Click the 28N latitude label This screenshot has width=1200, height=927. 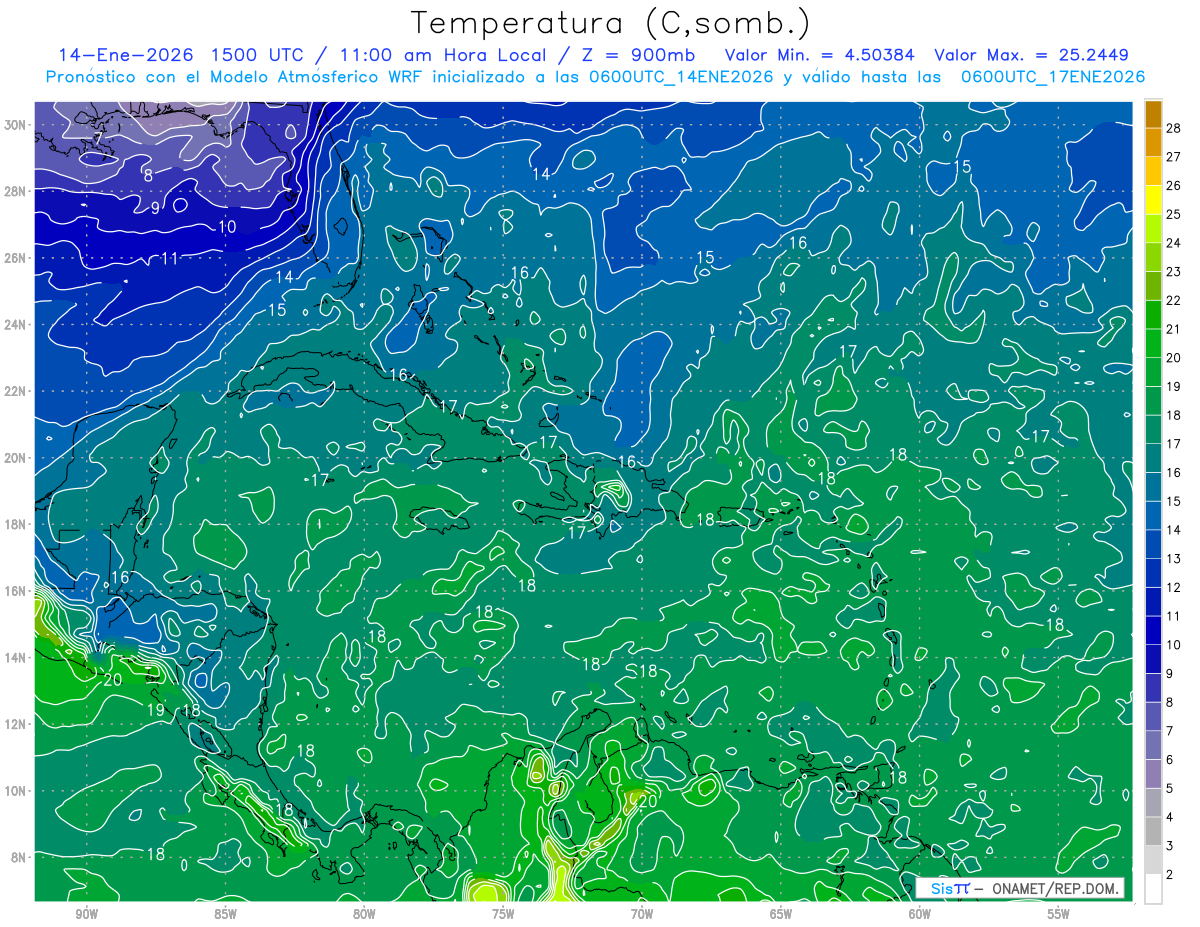pos(17,191)
